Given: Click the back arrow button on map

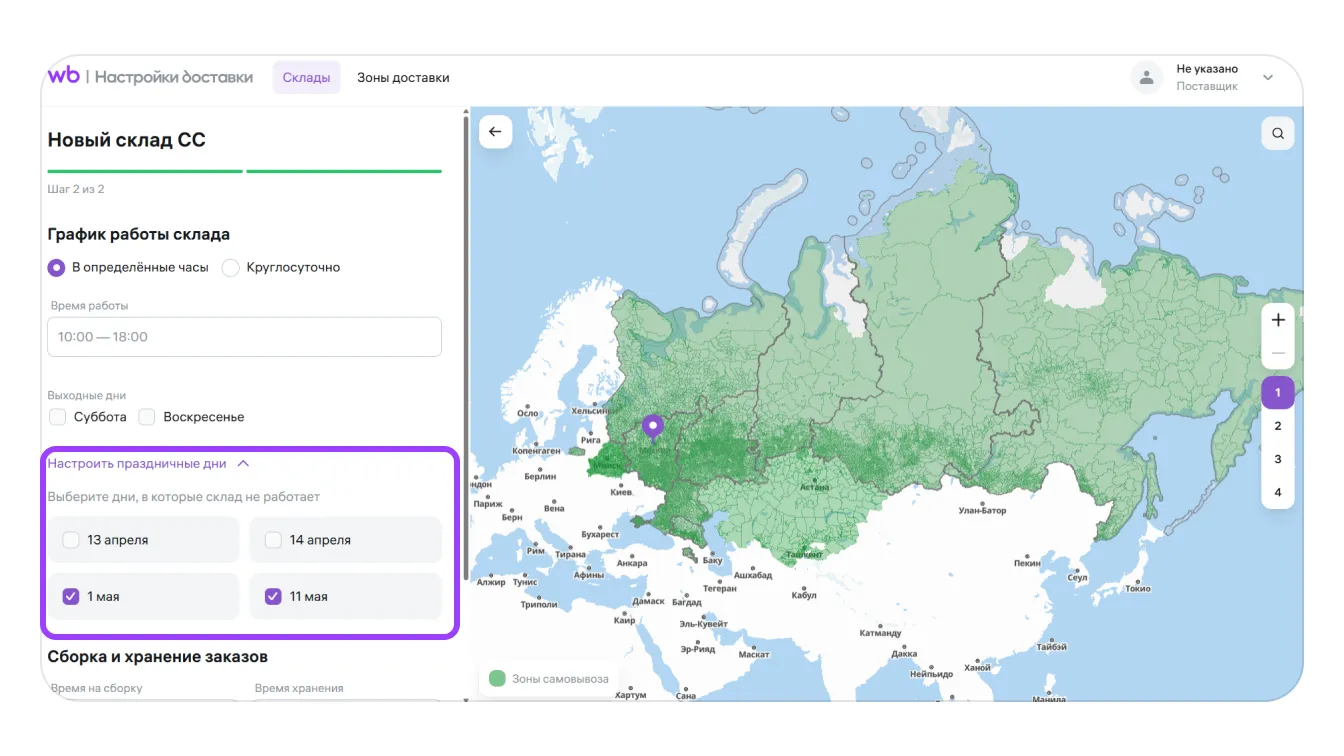Looking at the screenshot, I should (x=495, y=132).
